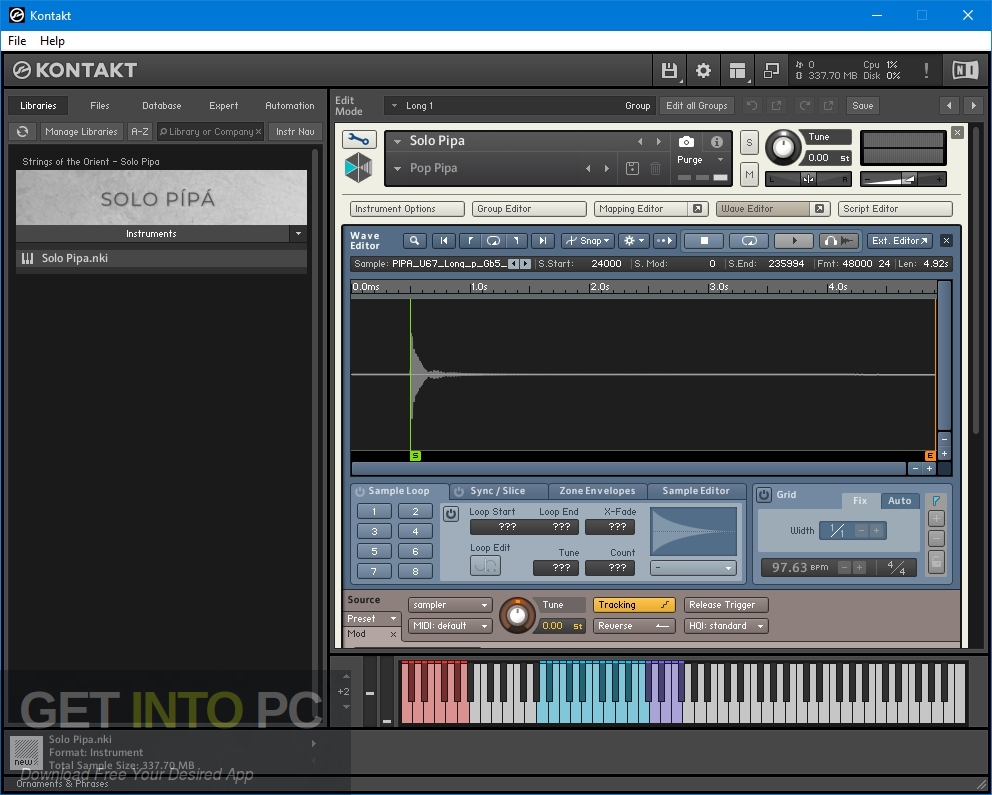This screenshot has width=992, height=795.
Task: Toggle the Reverse button
Action: point(634,626)
